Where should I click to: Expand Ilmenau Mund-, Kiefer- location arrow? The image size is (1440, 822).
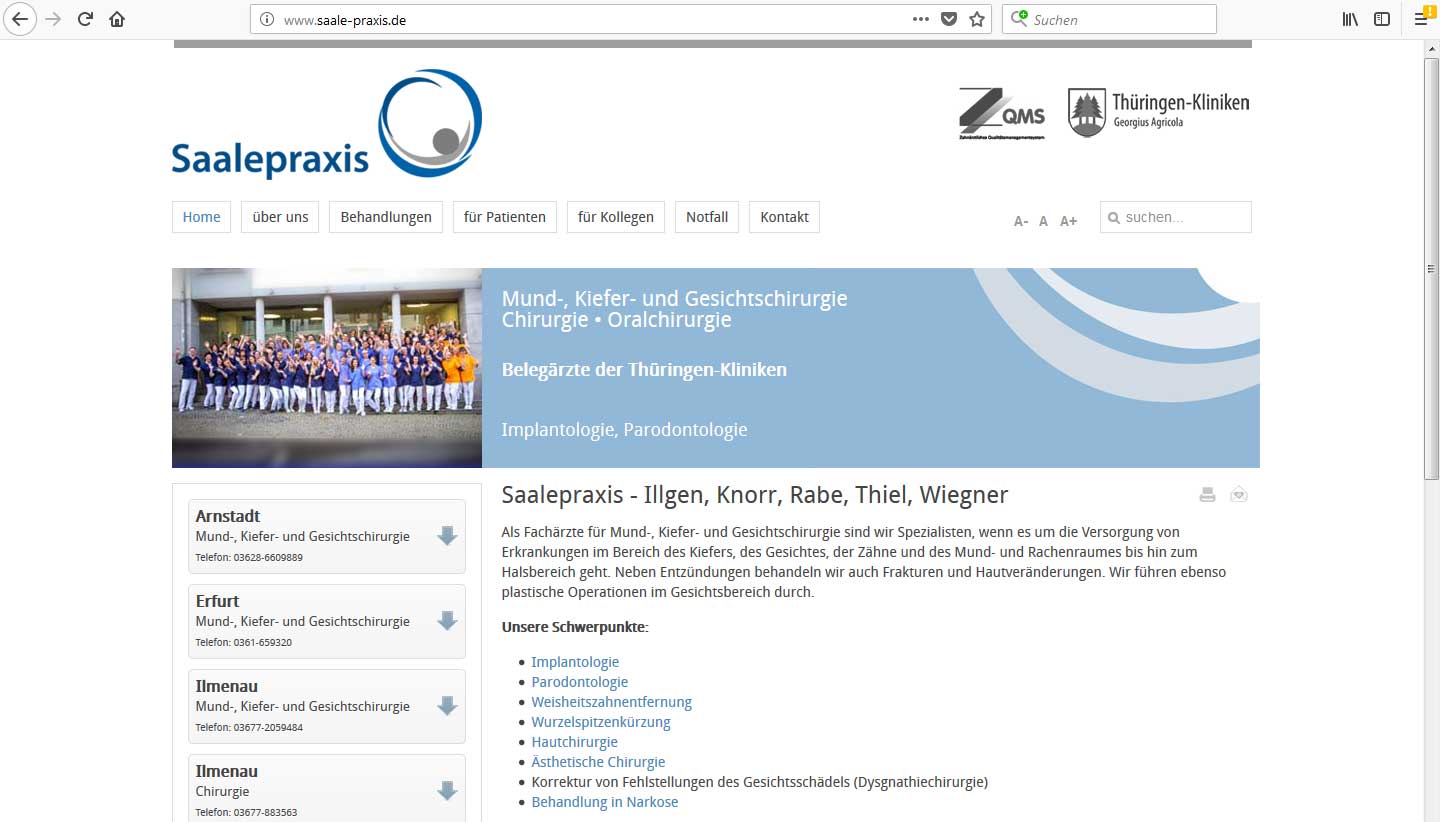pyautogui.click(x=447, y=706)
